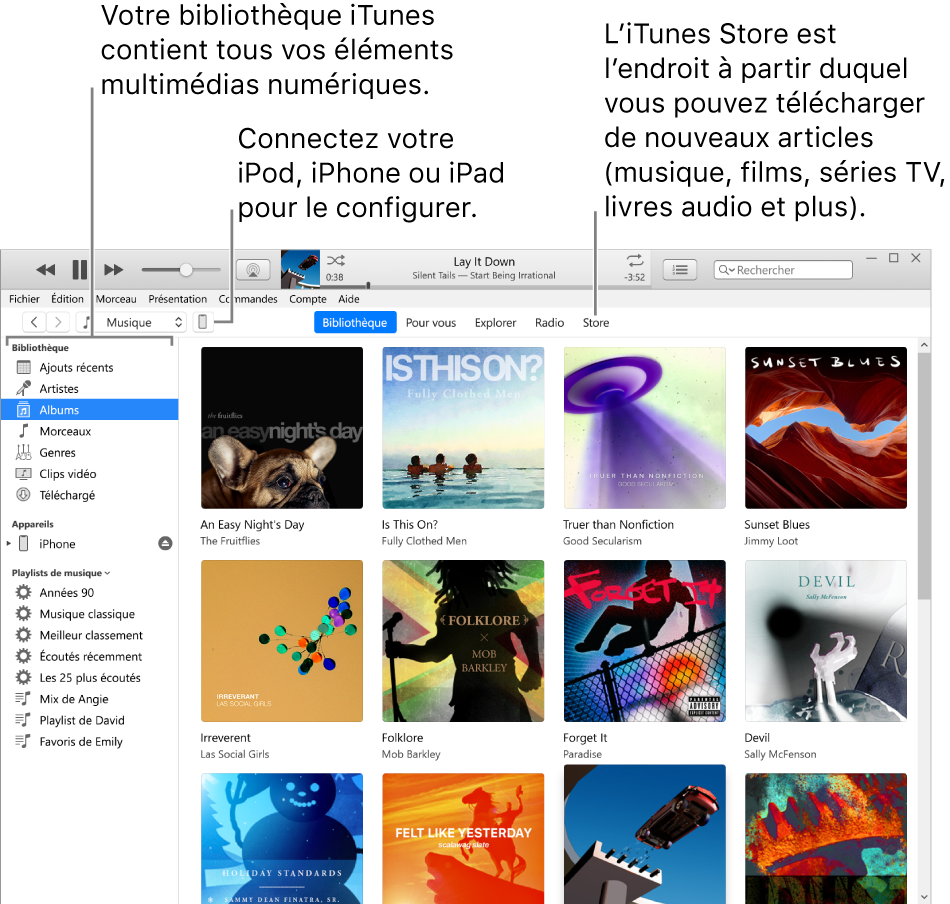The height and width of the screenshot is (904, 950).
Task: Open the Forget It album cover
Action: [x=645, y=641]
